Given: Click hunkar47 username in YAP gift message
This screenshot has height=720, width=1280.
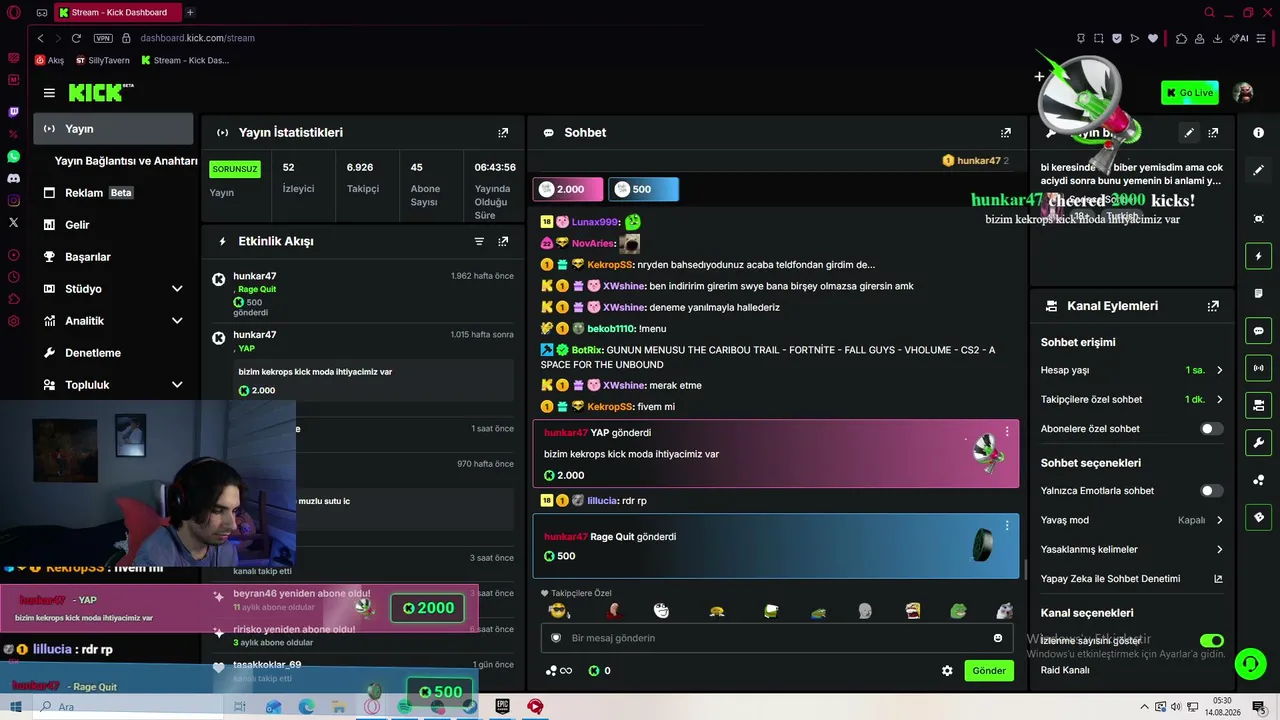Looking at the screenshot, I should tap(565, 433).
